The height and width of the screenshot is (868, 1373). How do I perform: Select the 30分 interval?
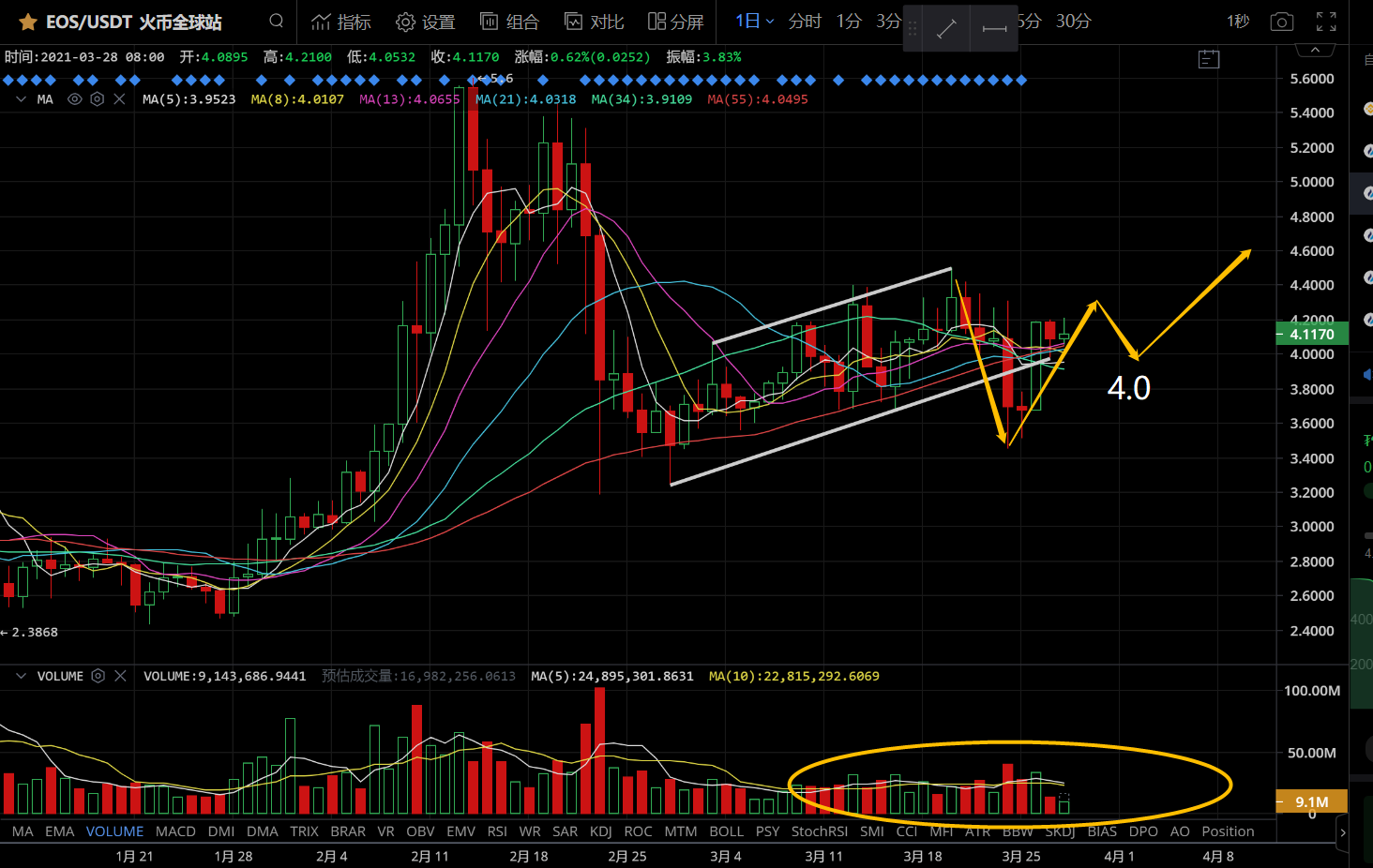coord(1073,21)
